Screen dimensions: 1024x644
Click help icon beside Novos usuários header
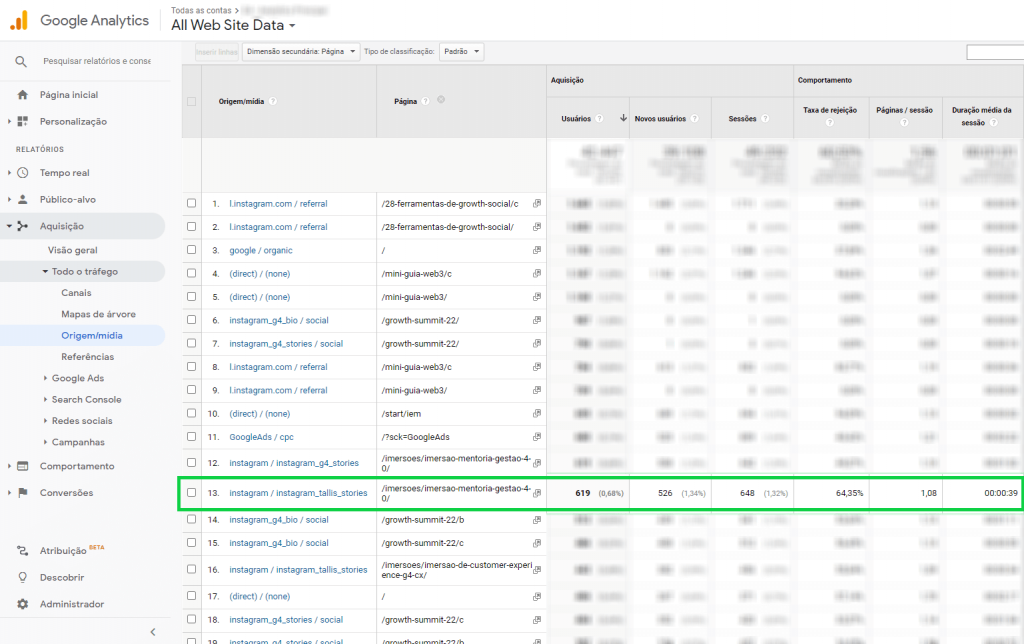[695, 119]
